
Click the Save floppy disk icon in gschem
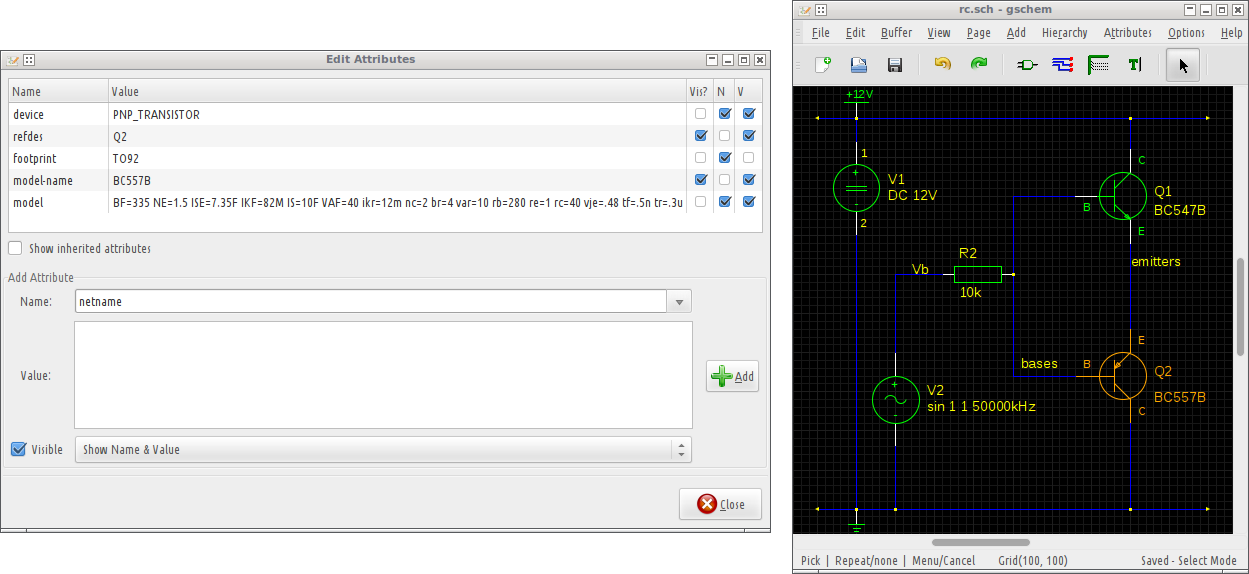pyautogui.click(x=895, y=65)
